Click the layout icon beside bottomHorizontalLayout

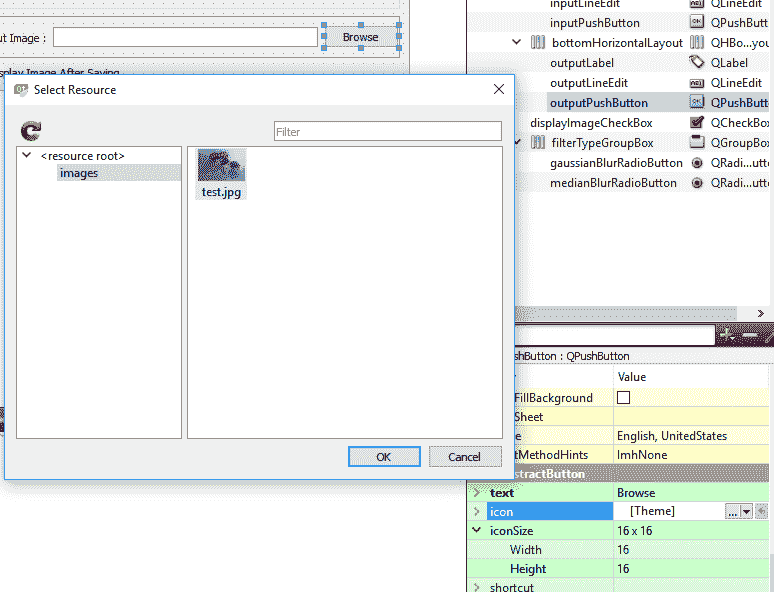[x=538, y=42]
